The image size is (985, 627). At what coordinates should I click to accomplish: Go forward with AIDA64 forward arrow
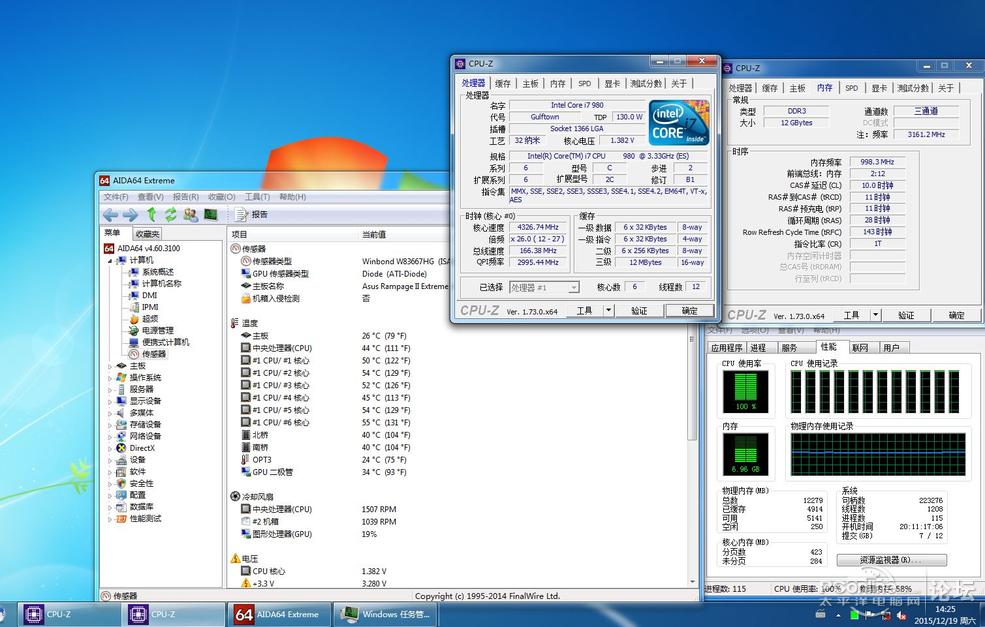(x=130, y=215)
